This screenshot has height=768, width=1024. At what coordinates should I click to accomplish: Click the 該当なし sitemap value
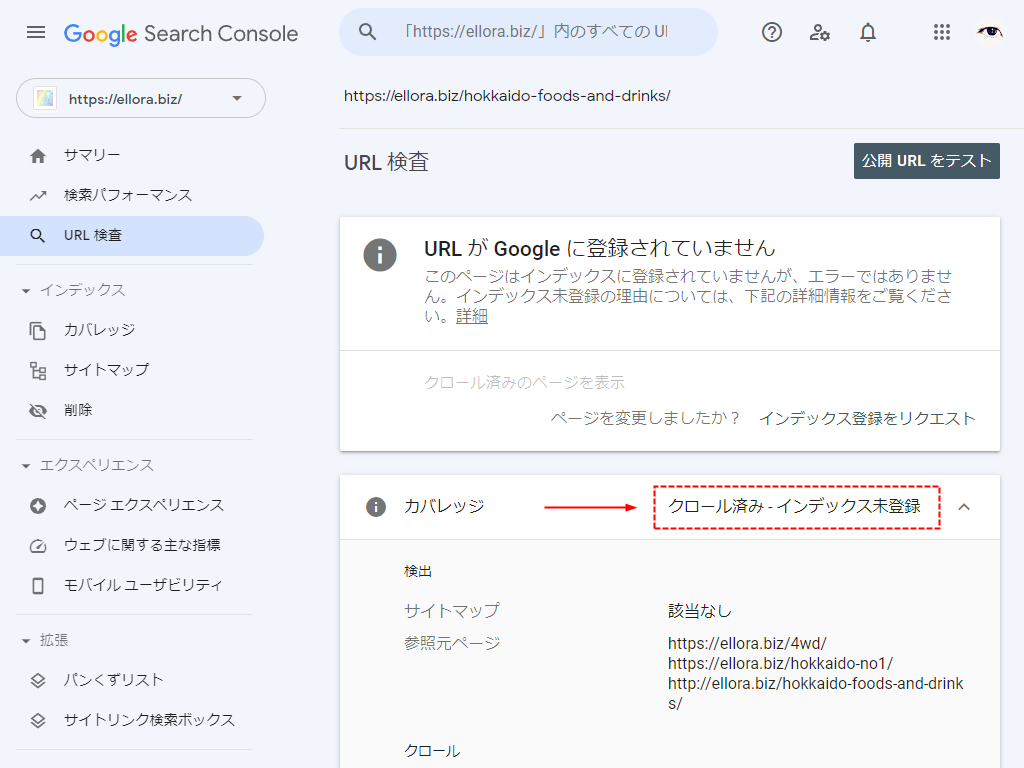point(699,611)
